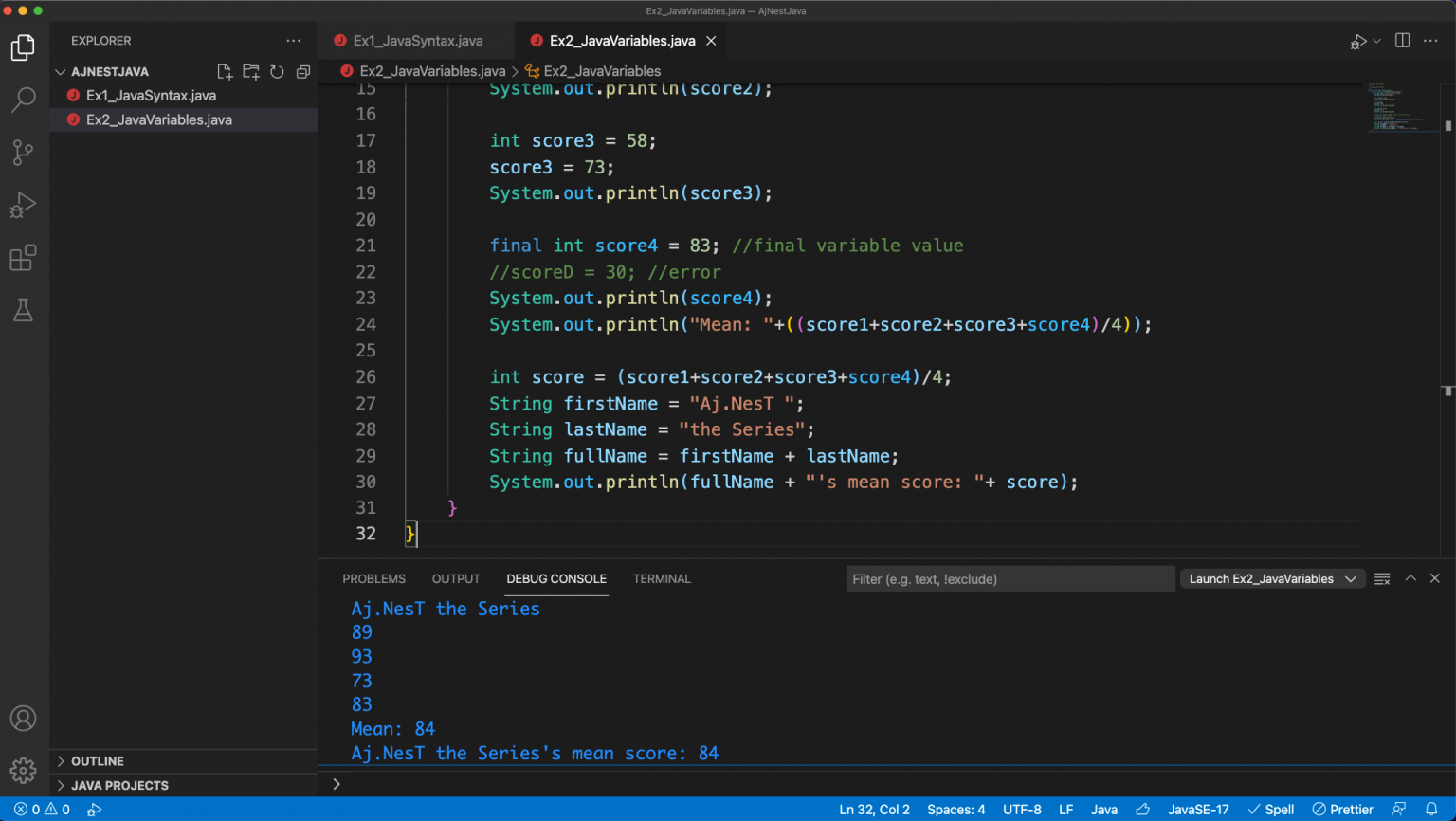
Task: Open the Search view in activity bar
Action: click(23, 100)
